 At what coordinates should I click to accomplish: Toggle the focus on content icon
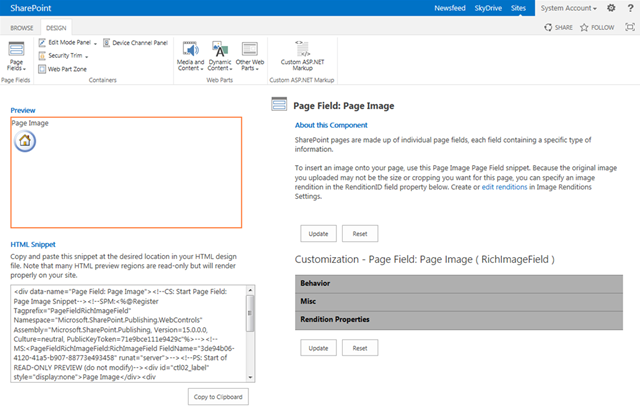pos(630,27)
